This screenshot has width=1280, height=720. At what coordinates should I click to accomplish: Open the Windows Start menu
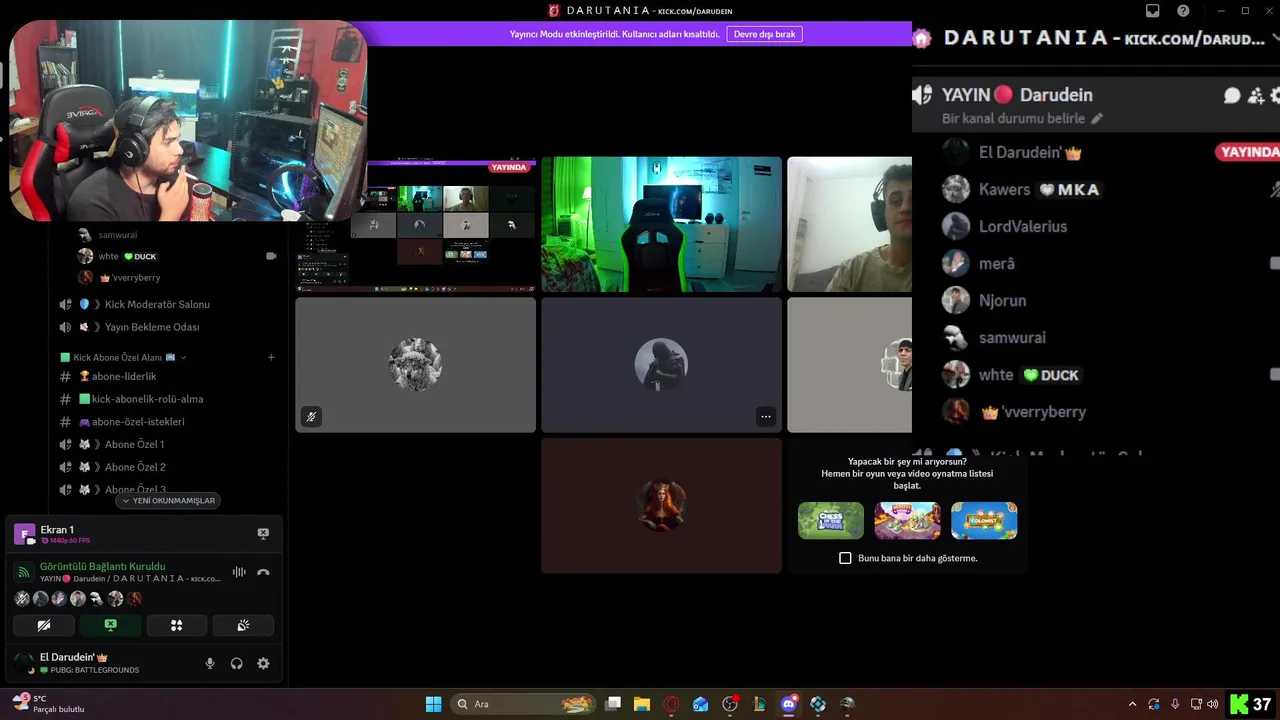coord(433,704)
